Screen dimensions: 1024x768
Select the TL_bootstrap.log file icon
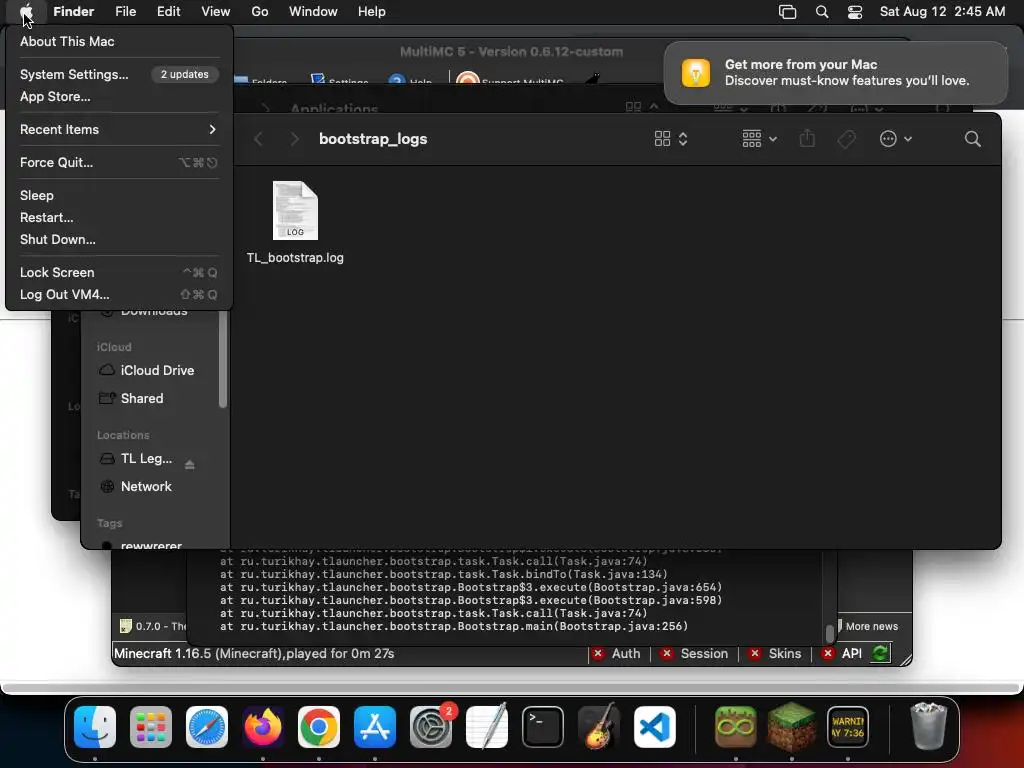pyautogui.click(x=295, y=210)
